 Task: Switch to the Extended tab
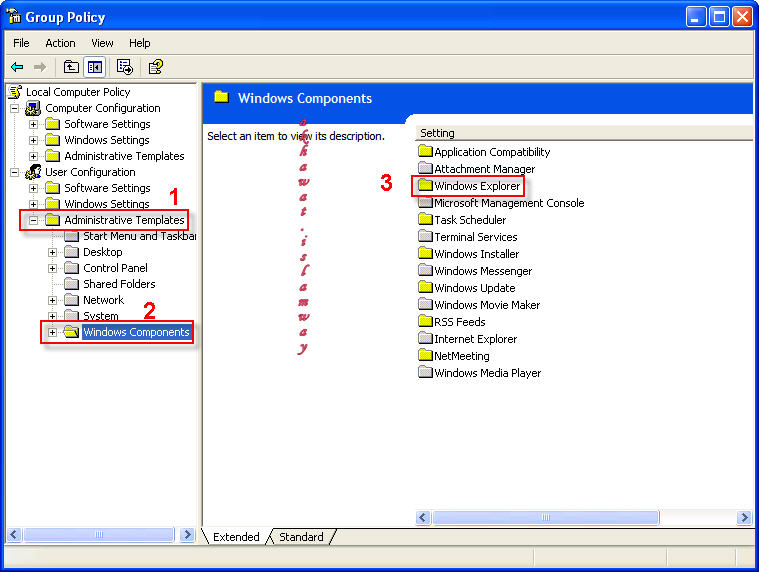coord(236,537)
